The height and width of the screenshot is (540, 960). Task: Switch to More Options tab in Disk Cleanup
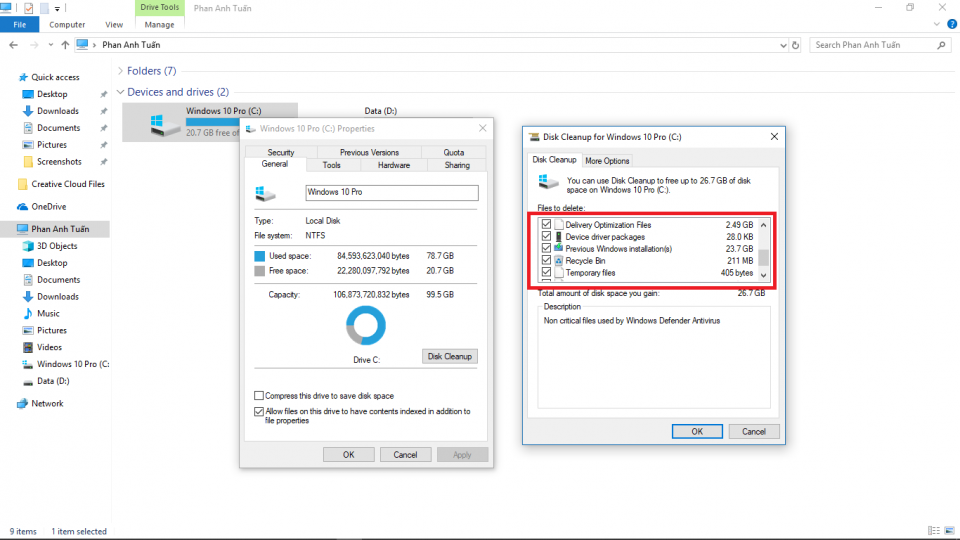(607, 161)
